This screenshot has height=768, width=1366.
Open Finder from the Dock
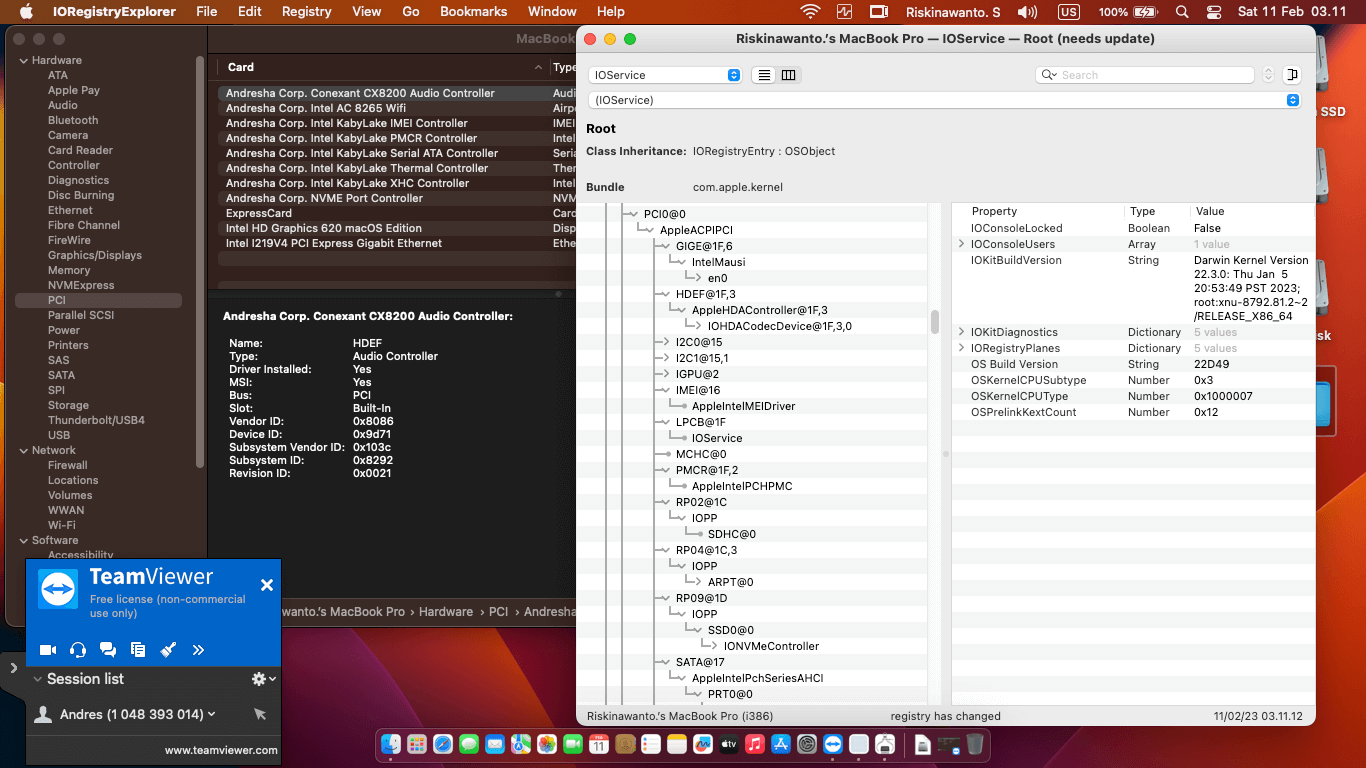click(x=391, y=744)
